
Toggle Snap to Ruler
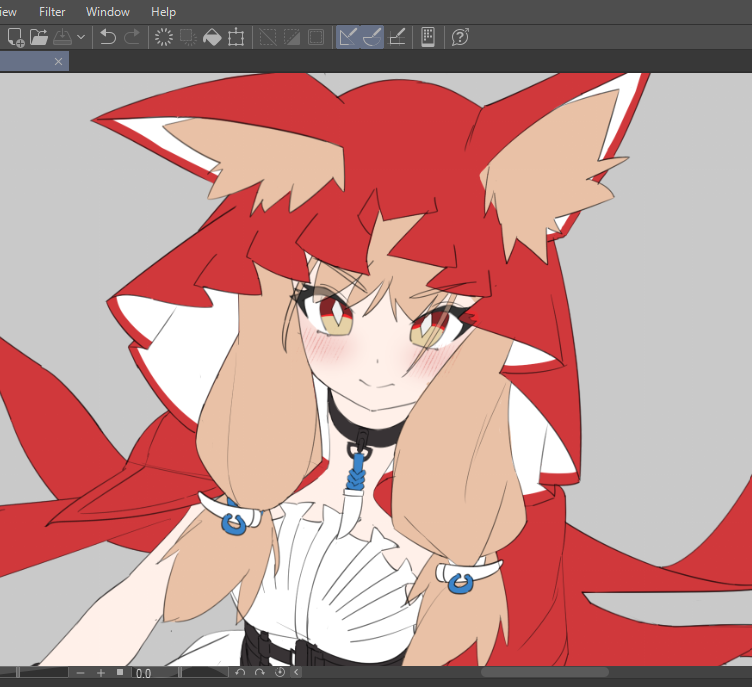coord(348,37)
